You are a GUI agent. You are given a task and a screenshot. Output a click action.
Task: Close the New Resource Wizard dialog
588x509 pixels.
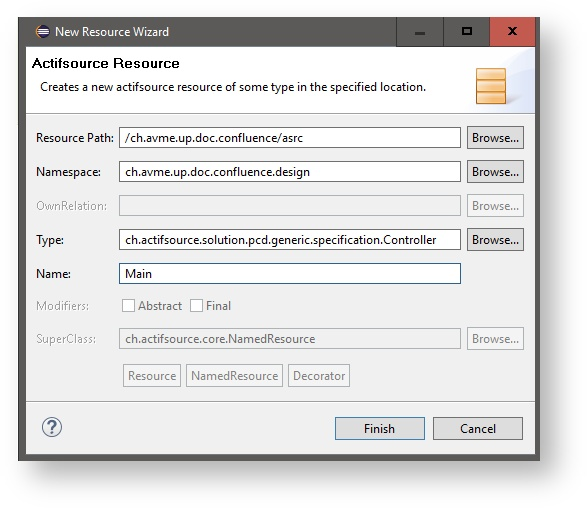[512, 32]
